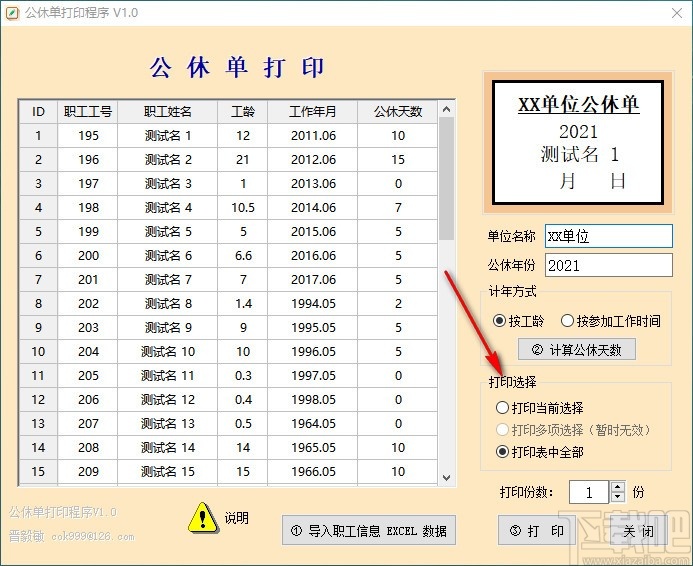Click the 2016.06 work date cell
This screenshot has width=693, height=566.
coord(312,255)
